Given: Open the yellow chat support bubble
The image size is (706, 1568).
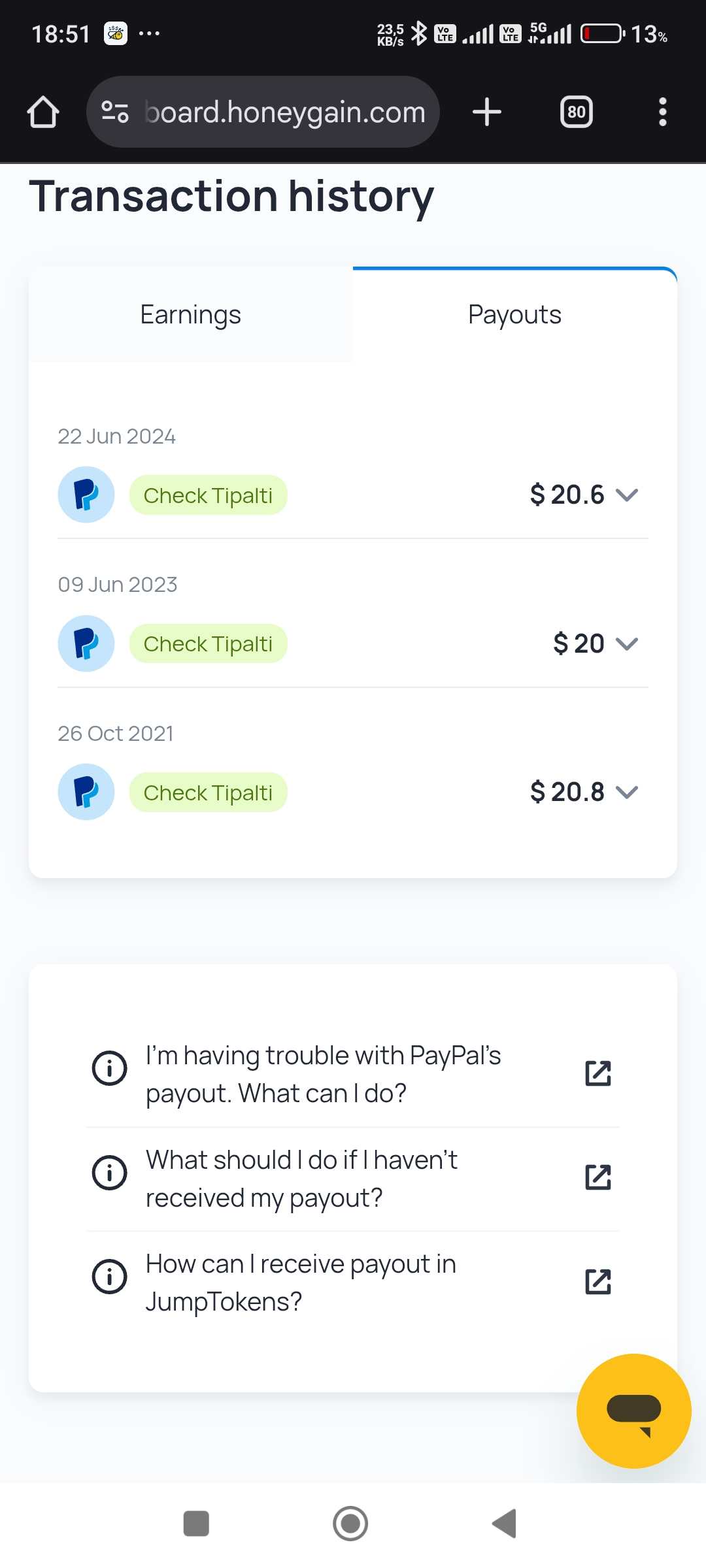Looking at the screenshot, I should click(x=633, y=1411).
